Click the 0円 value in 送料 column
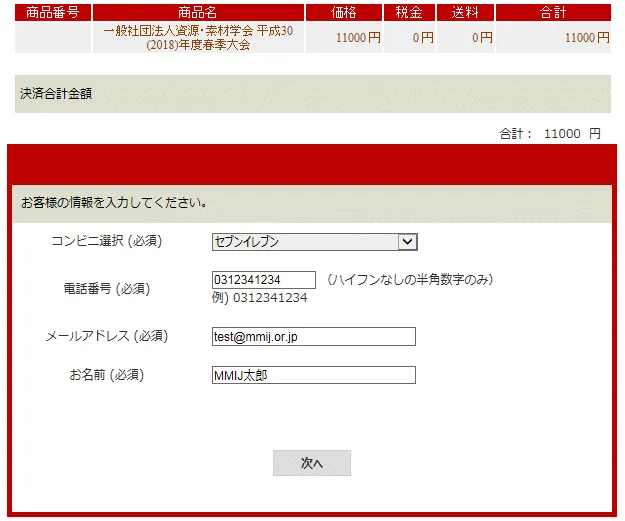625x521 pixels. [480, 38]
